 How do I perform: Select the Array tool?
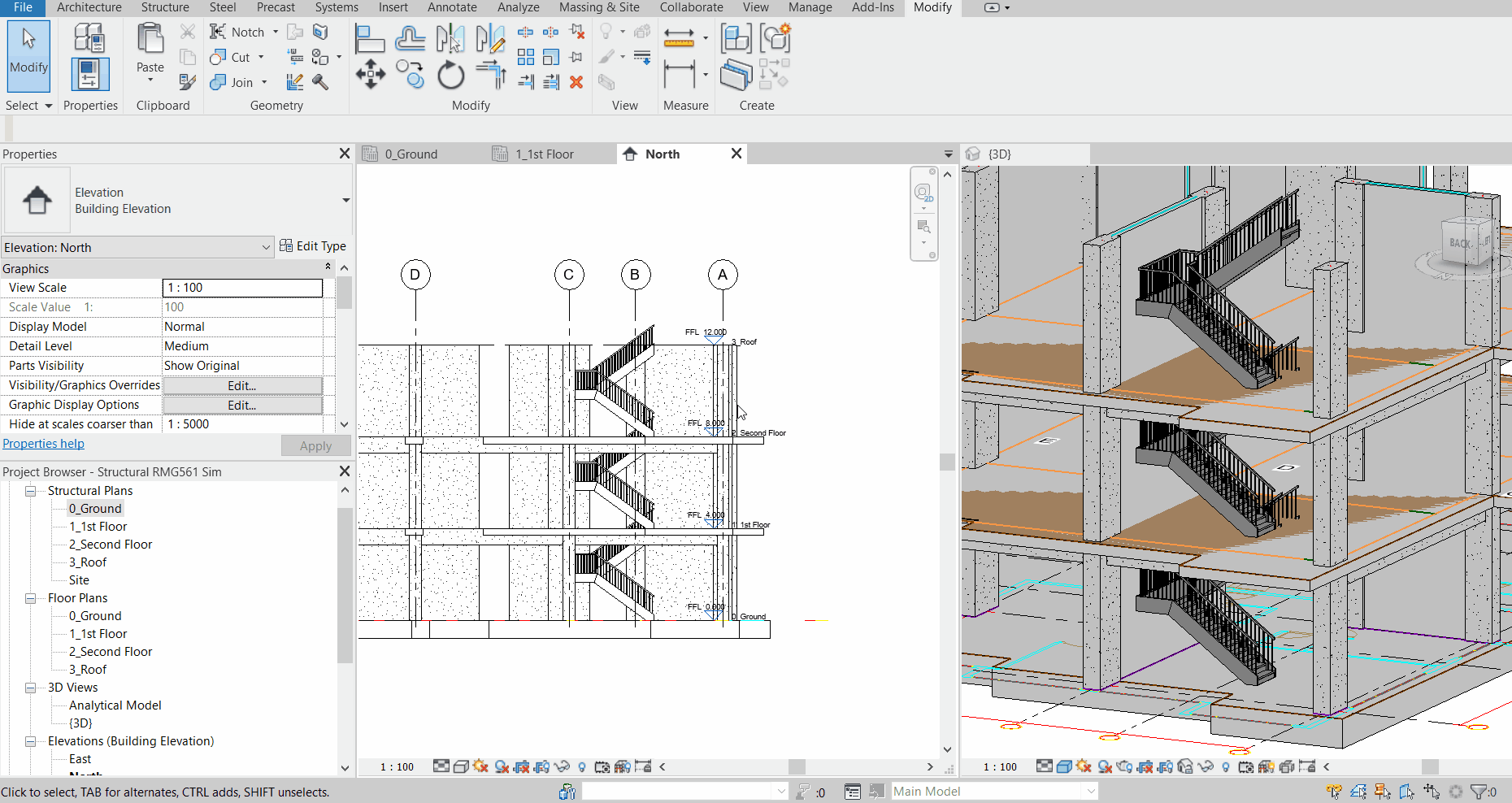(526, 57)
